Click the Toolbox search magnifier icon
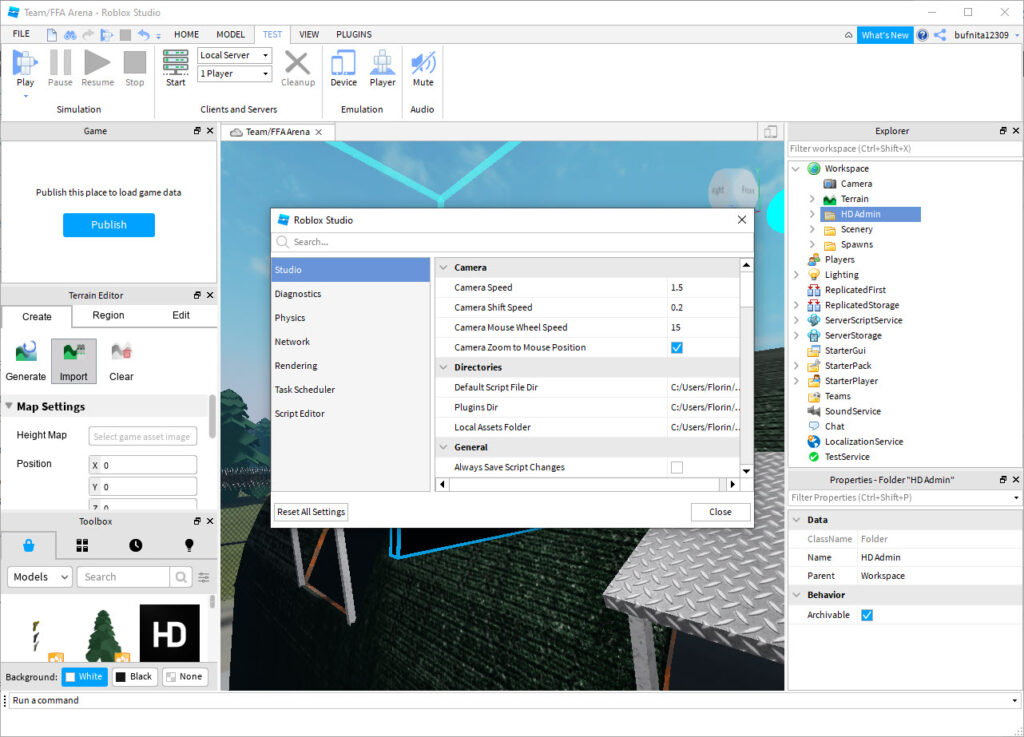1024x737 pixels. coord(181,577)
